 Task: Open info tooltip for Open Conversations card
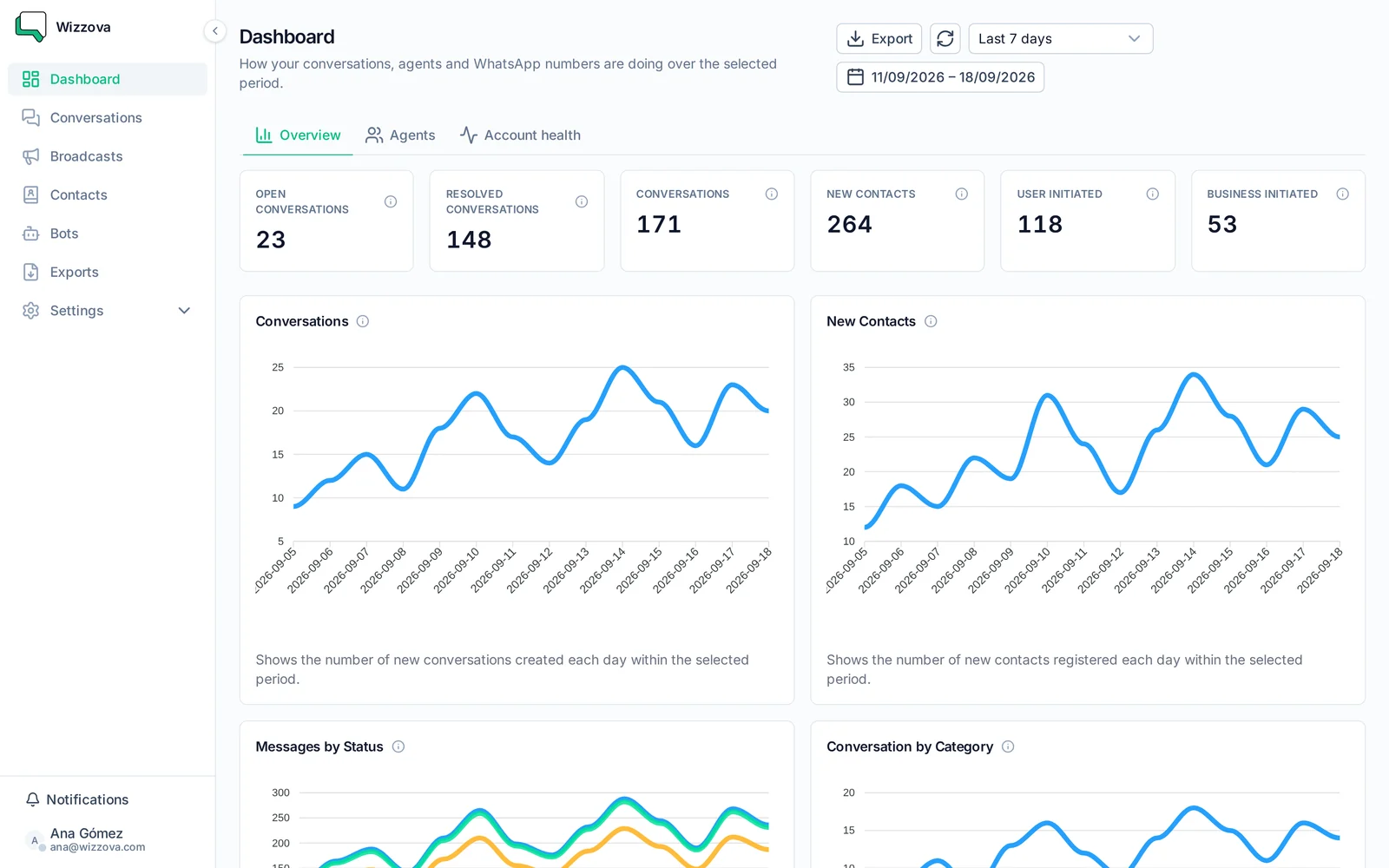(x=391, y=201)
